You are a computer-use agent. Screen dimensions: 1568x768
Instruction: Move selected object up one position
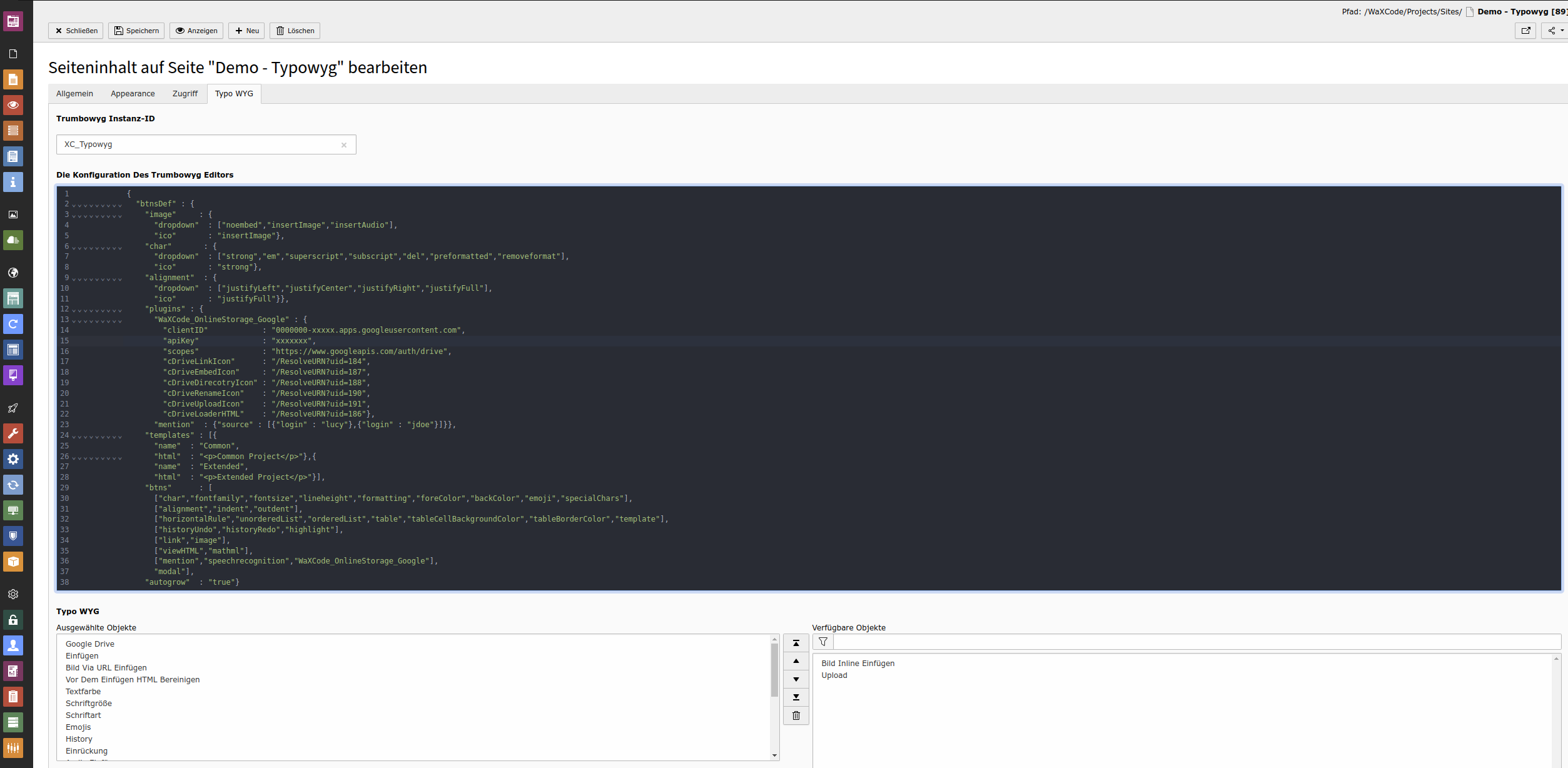pyautogui.click(x=796, y=661)
